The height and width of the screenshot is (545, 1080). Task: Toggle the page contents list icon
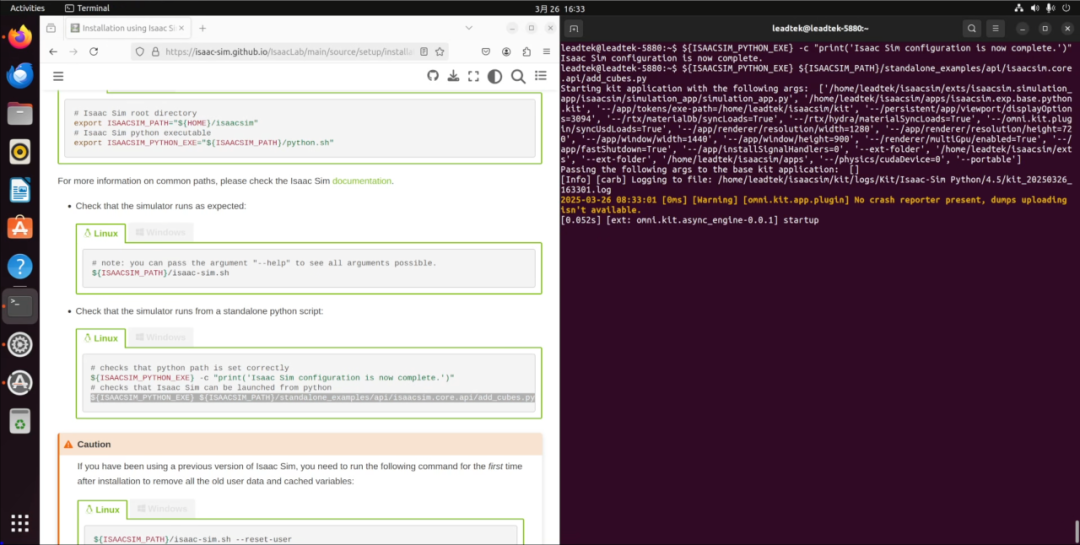pos(541,76)
